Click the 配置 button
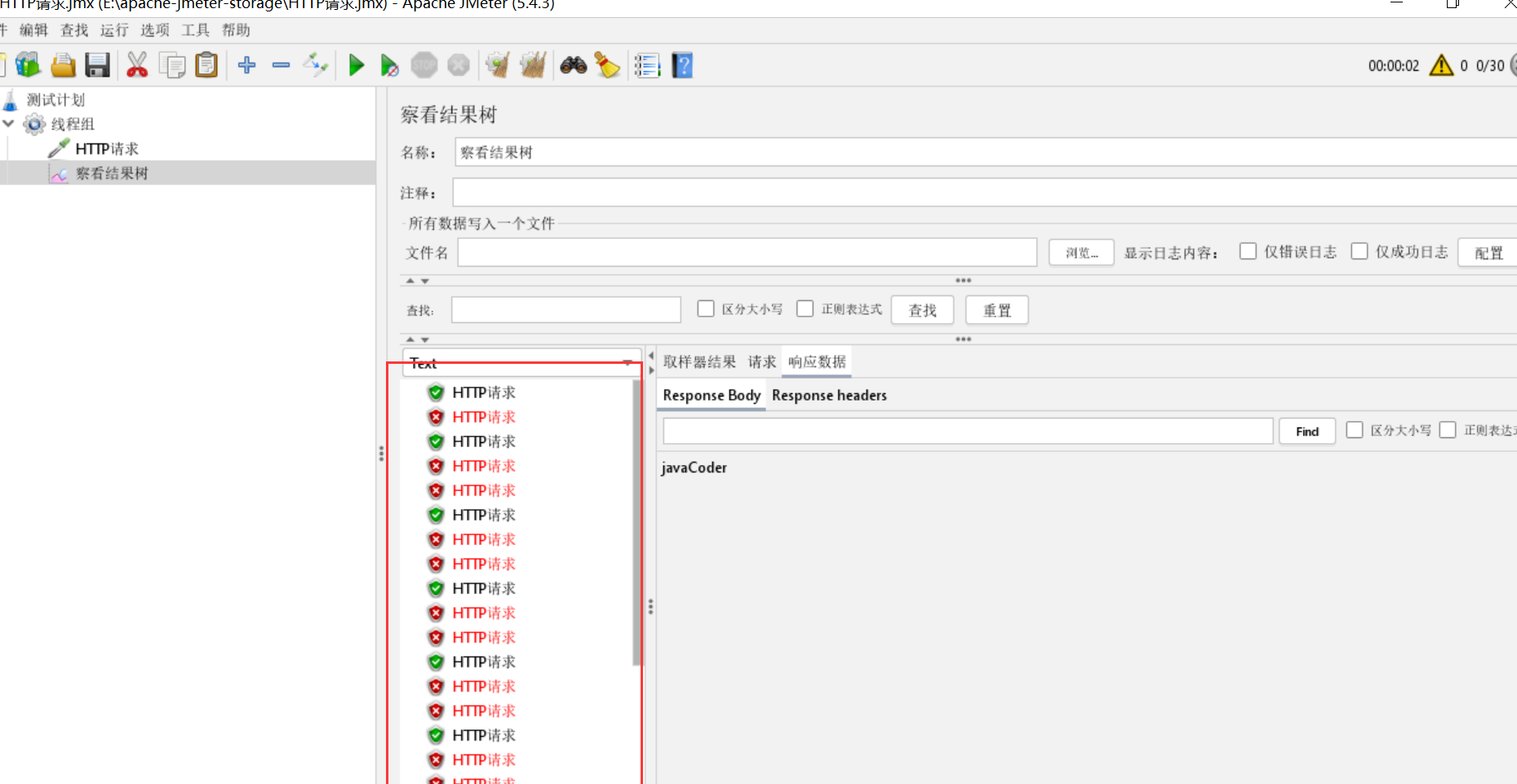This screenshot has width=1517, height=784. 1488,253
